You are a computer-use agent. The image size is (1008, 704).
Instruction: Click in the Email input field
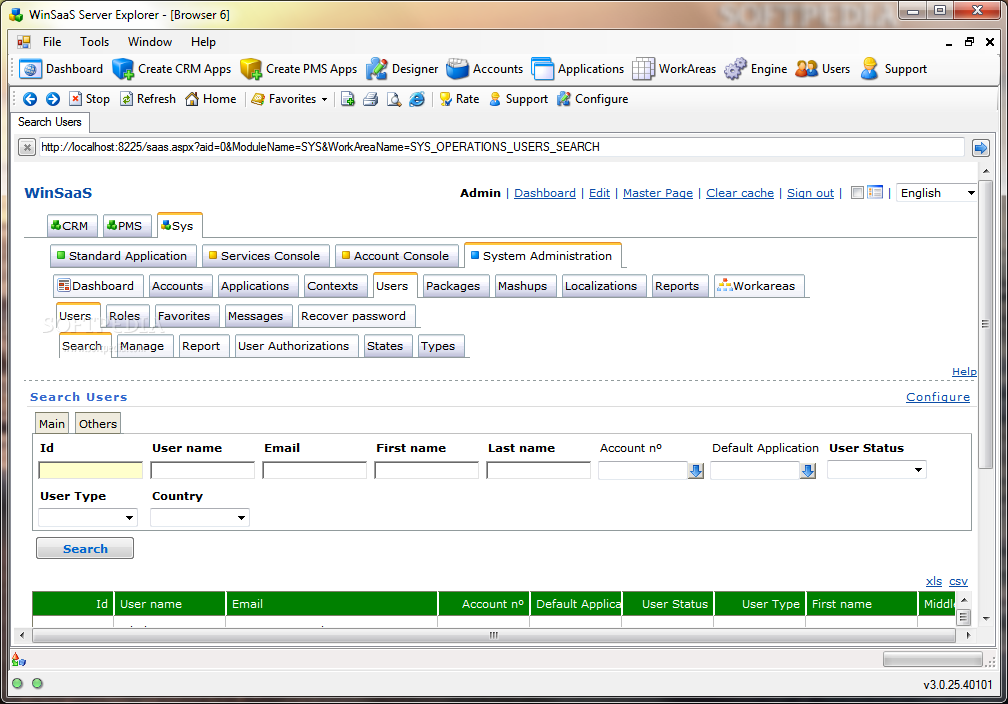[314, 471]
